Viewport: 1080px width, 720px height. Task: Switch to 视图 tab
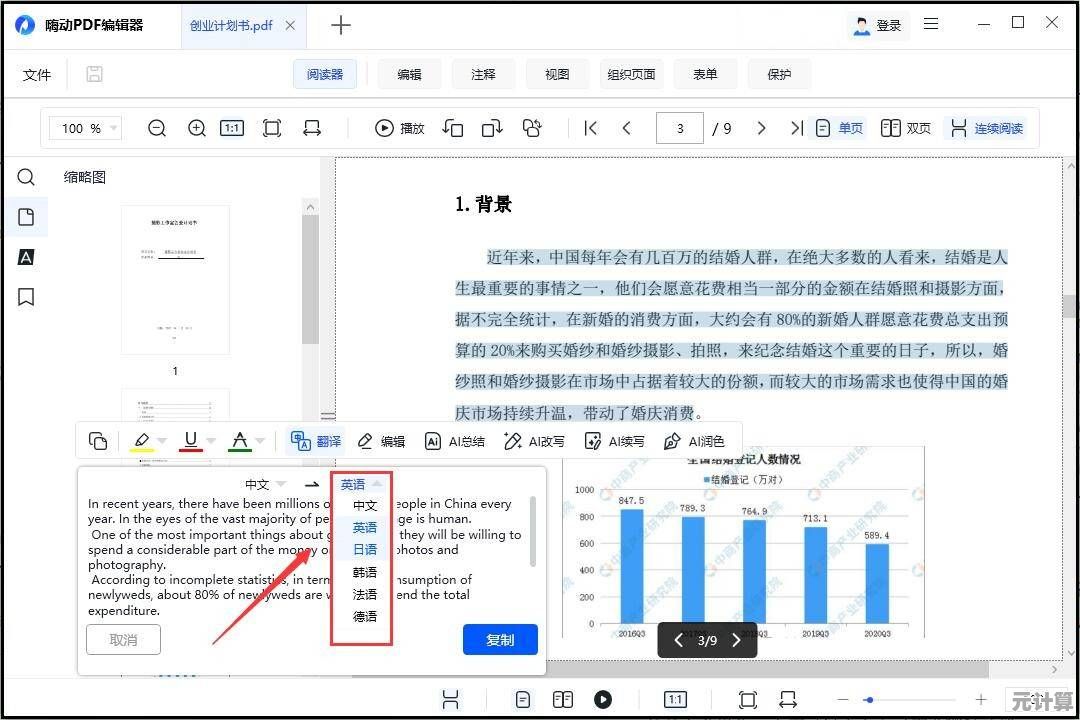(557, 74)
